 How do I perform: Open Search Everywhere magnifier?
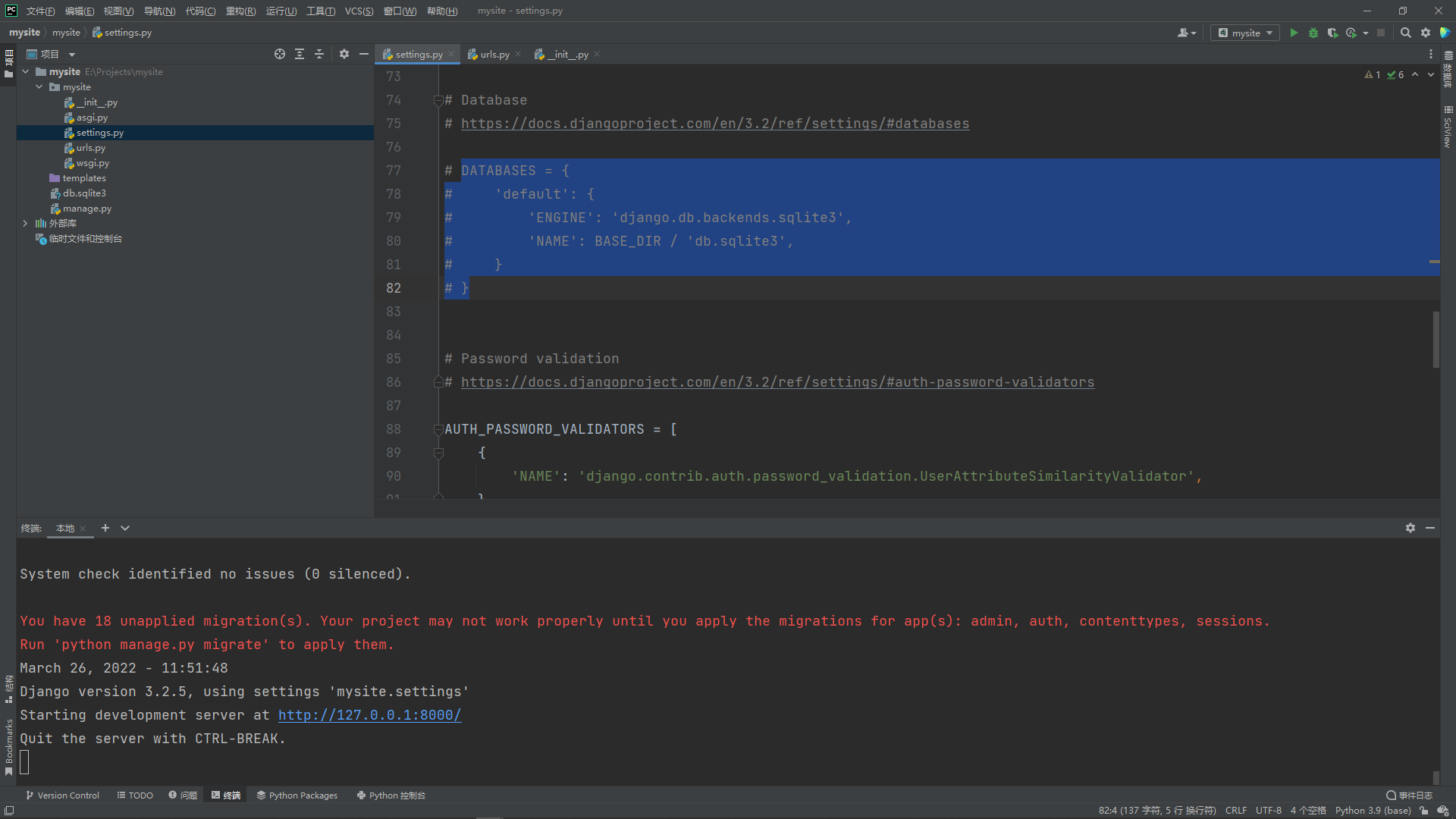(1405, 33)
